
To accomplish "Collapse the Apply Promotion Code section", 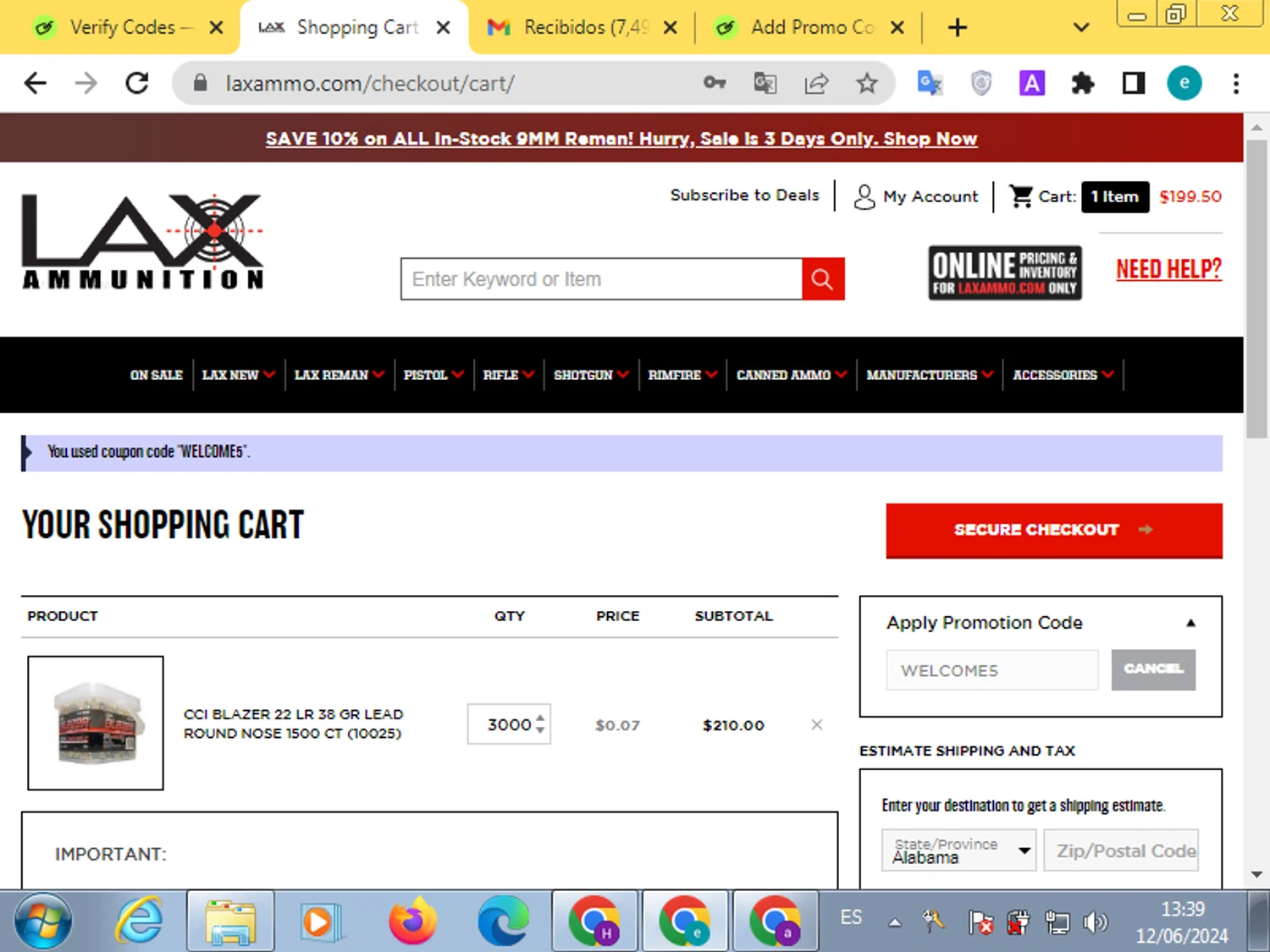I will (x=1190, y=623).
